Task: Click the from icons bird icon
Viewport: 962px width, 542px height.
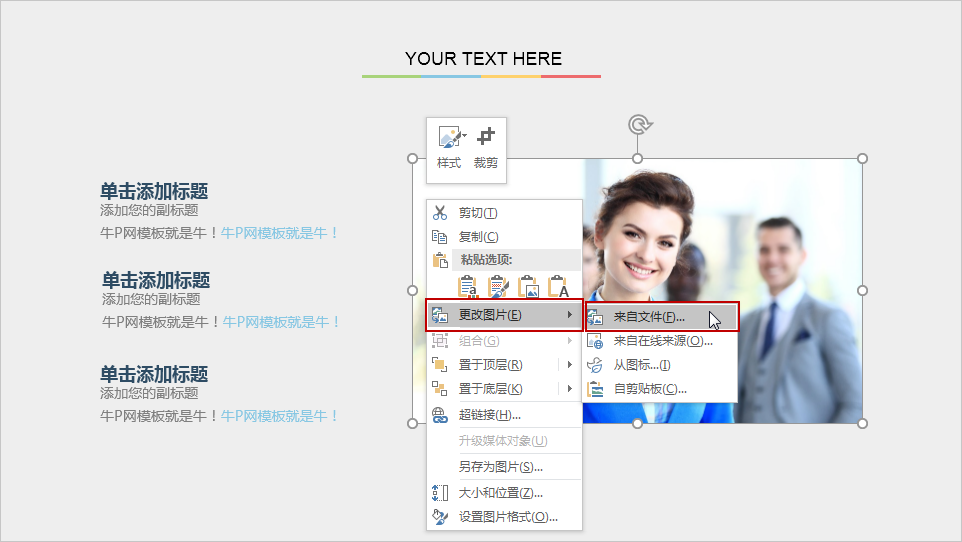Action: click(595, 365)
